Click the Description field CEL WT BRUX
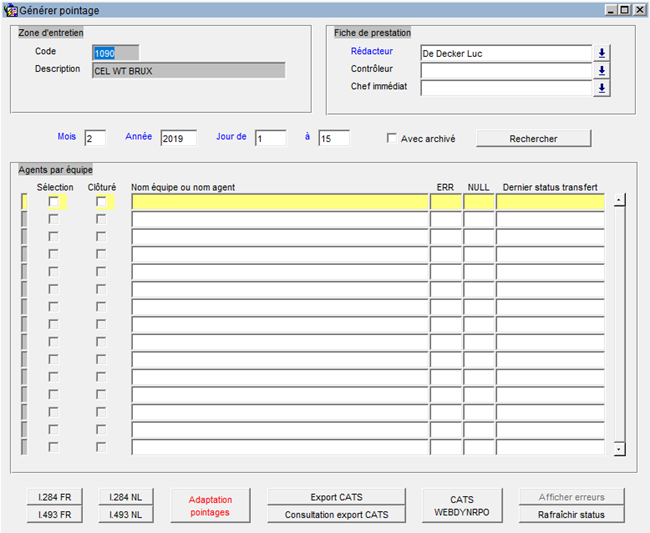 tap(189, 70)
